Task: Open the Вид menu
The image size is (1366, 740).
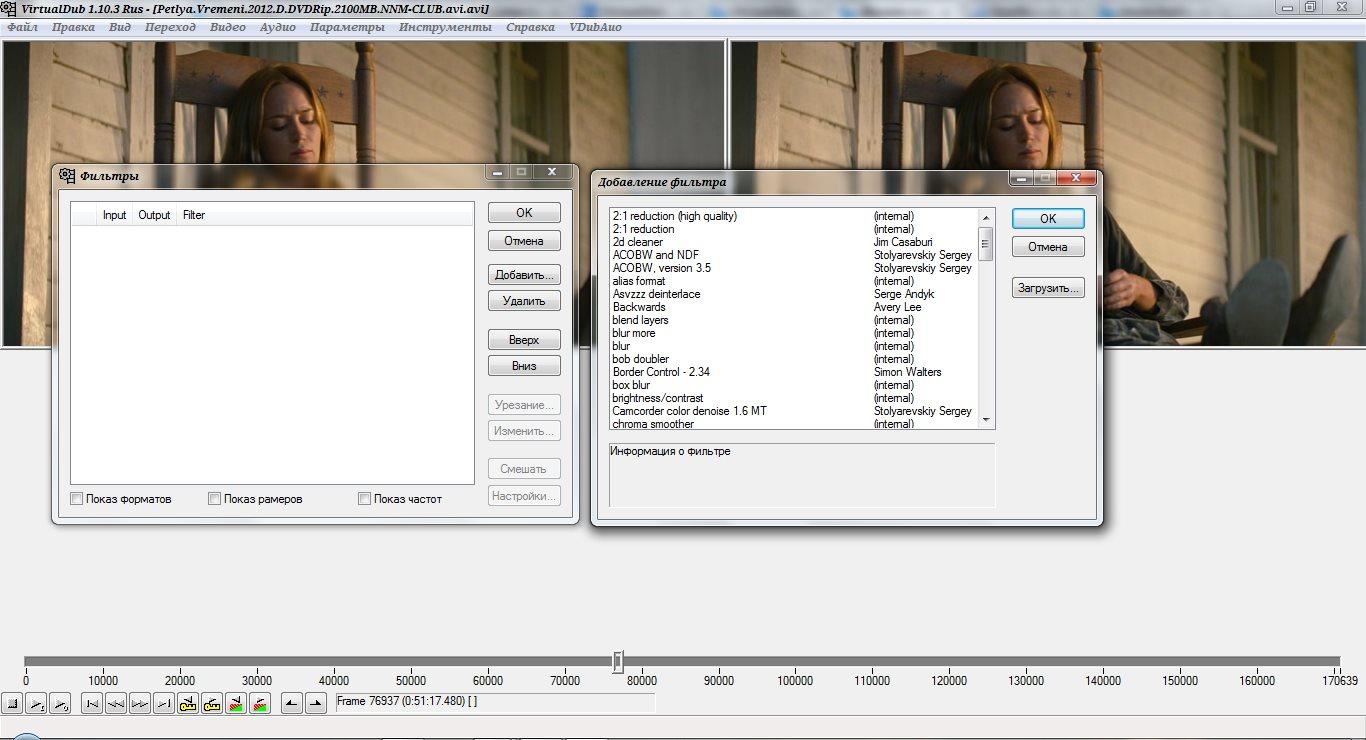Action: pos(120,27)
